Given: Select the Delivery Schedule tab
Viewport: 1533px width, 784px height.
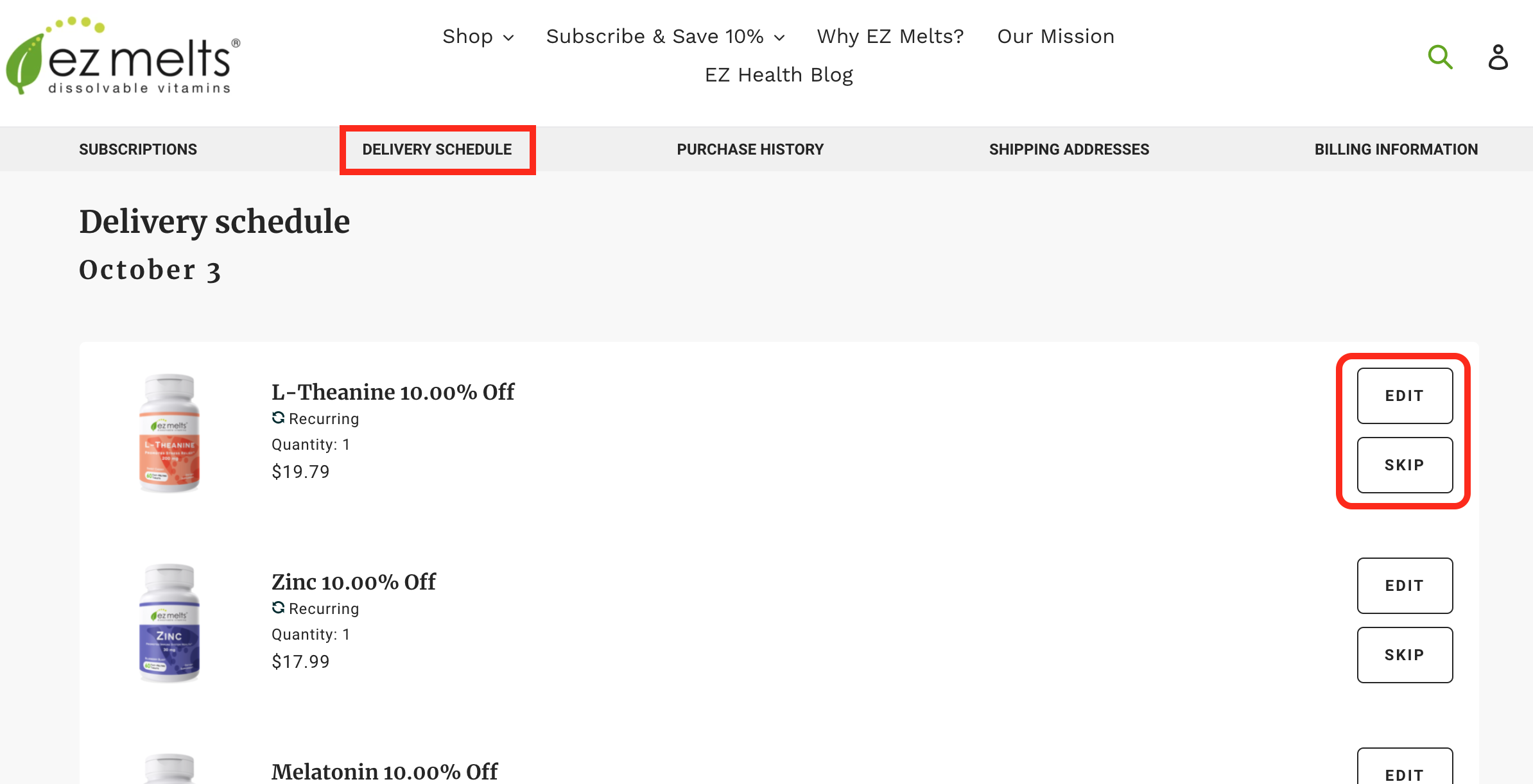Looking at the screenshot, I should tap(437, 149).
